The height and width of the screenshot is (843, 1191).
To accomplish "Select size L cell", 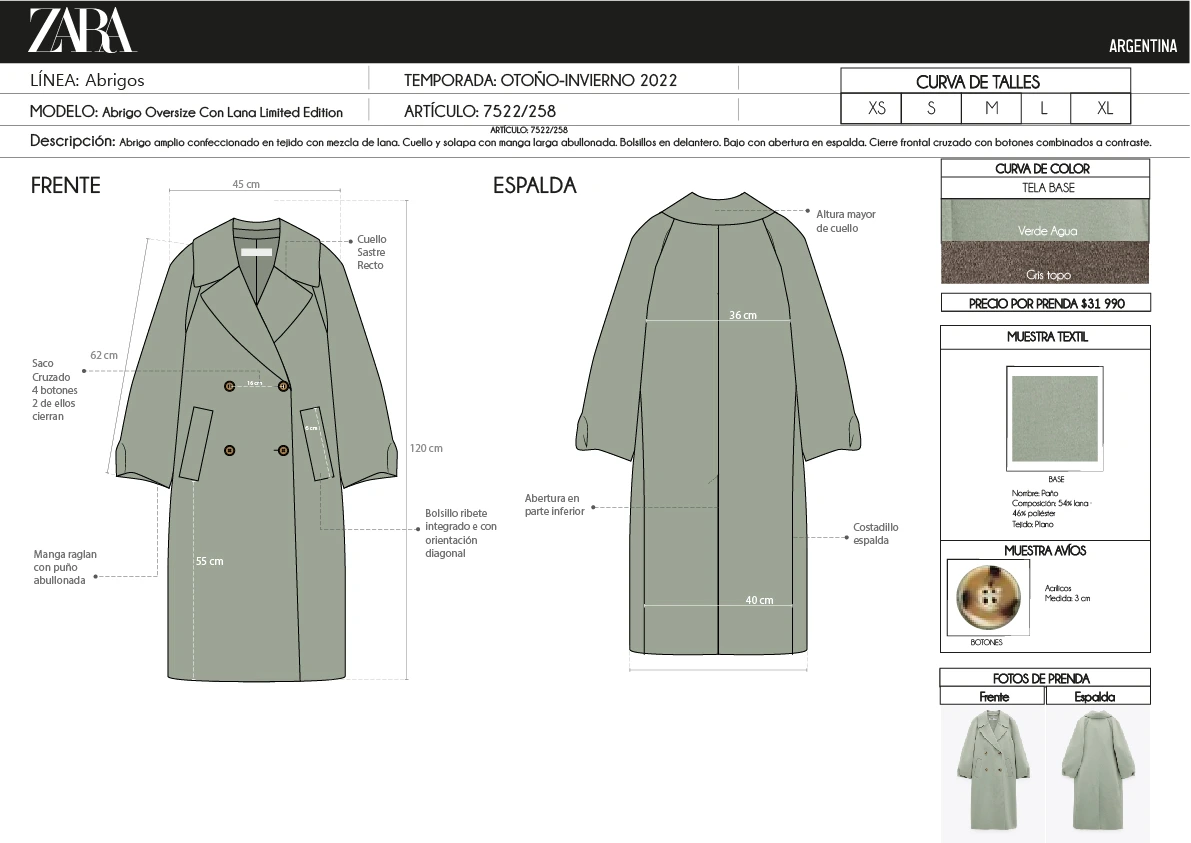I will click(x=1045, y=108).
